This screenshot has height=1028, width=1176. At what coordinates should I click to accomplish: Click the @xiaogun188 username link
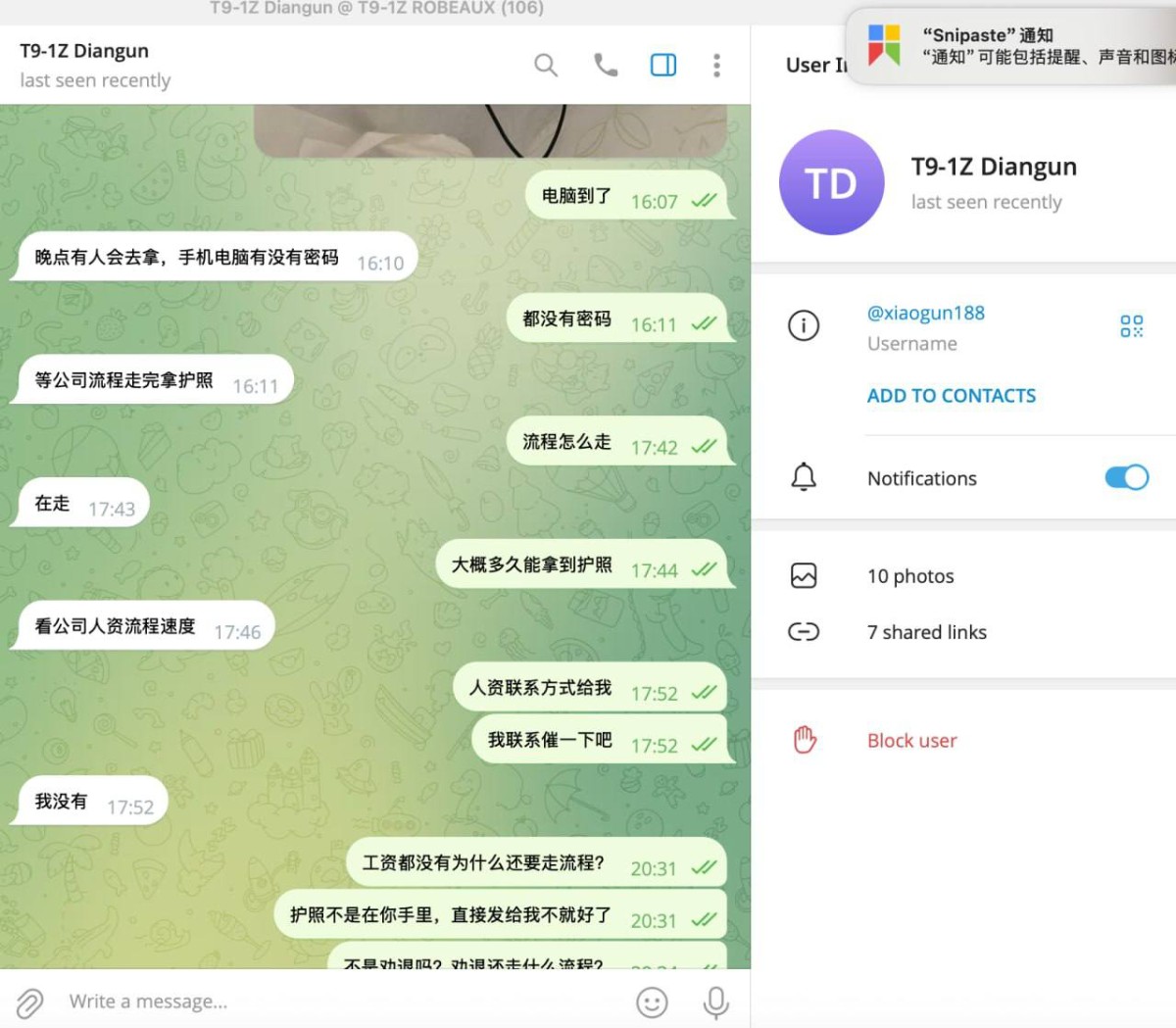(926, 314)
